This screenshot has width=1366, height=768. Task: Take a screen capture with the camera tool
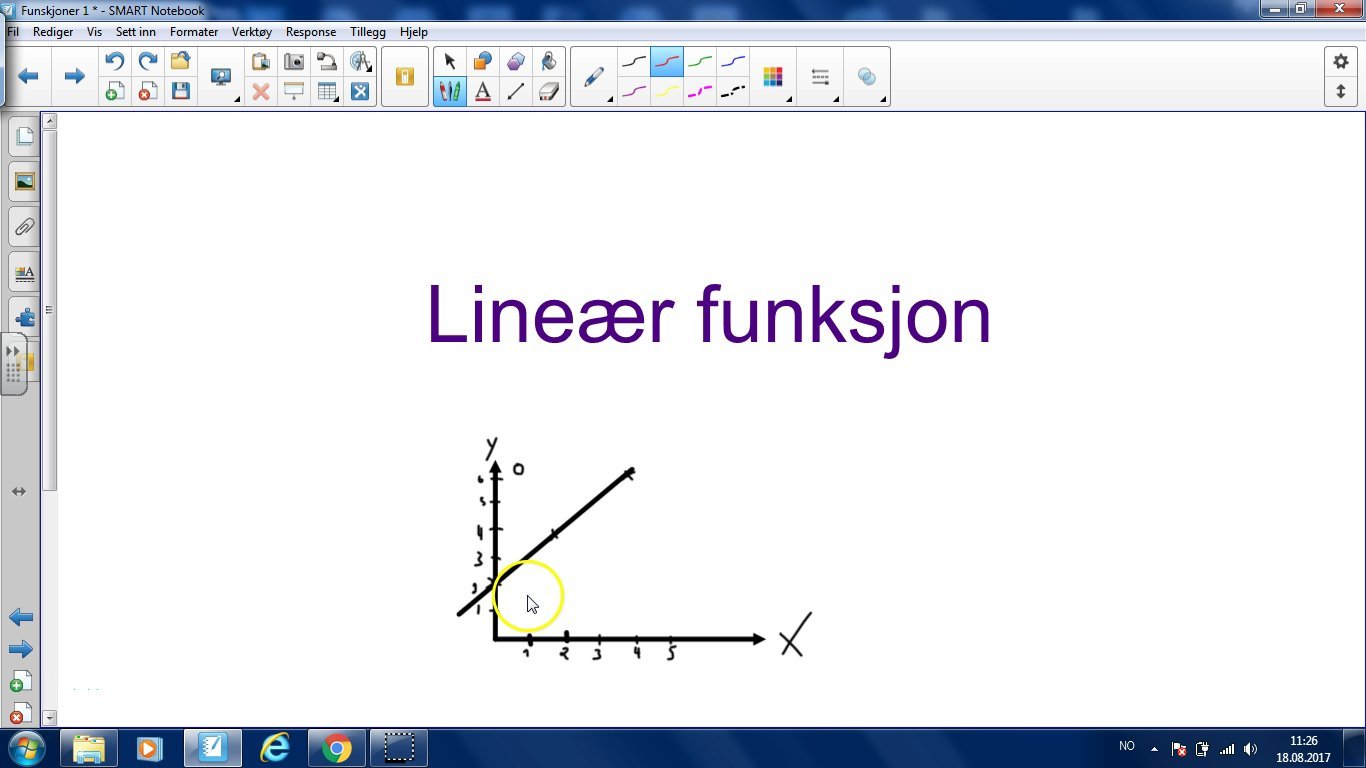[x=293, y=60]
